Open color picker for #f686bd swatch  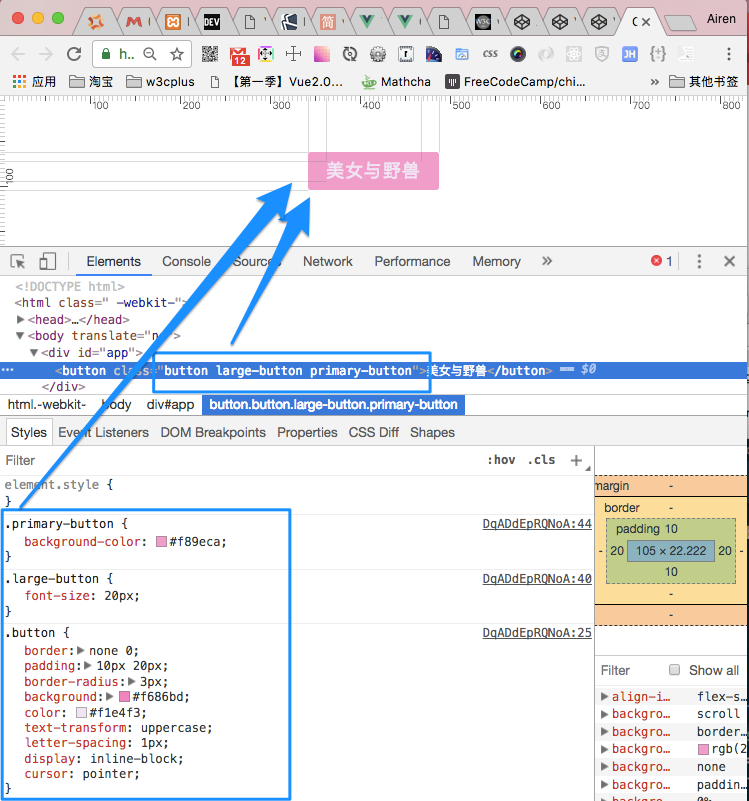point(124,696)
